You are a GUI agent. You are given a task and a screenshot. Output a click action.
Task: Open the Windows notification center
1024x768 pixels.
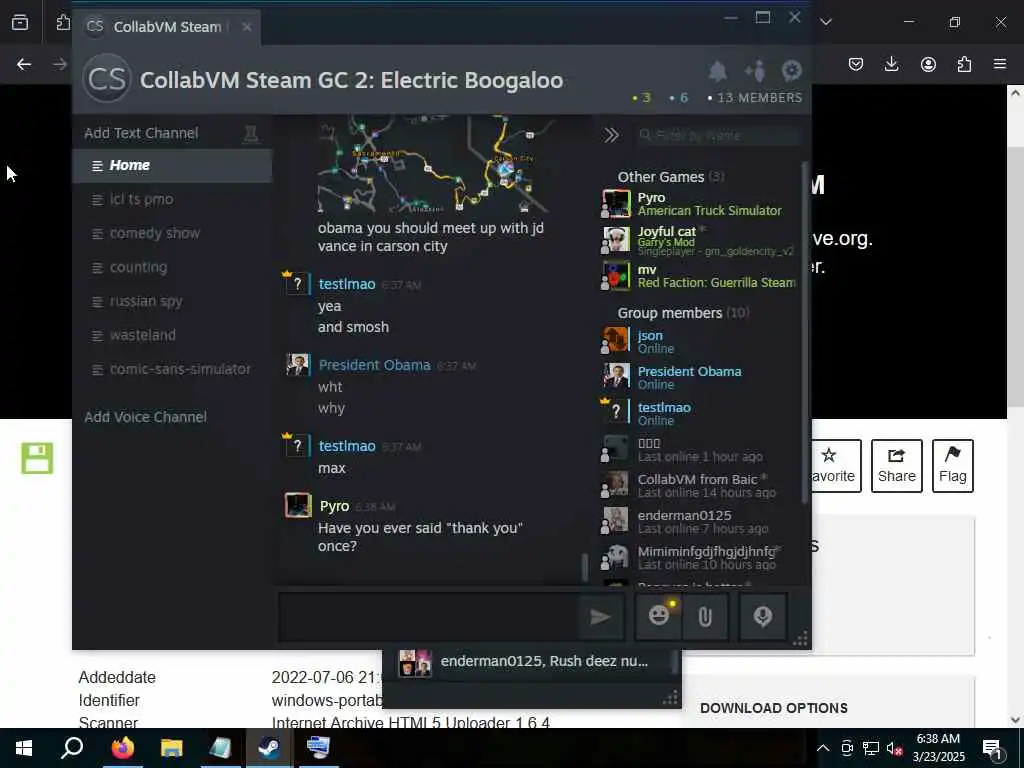tap(993, 748)
